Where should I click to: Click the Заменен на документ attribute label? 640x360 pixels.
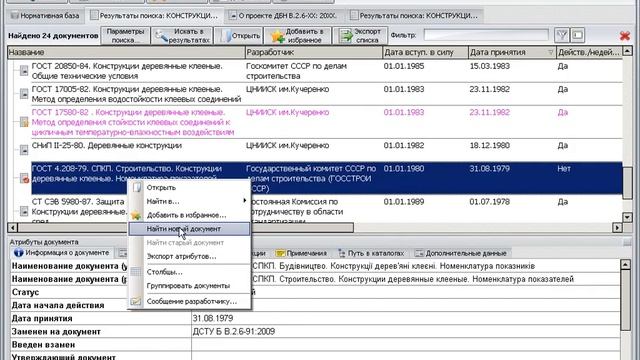[56, 331]
